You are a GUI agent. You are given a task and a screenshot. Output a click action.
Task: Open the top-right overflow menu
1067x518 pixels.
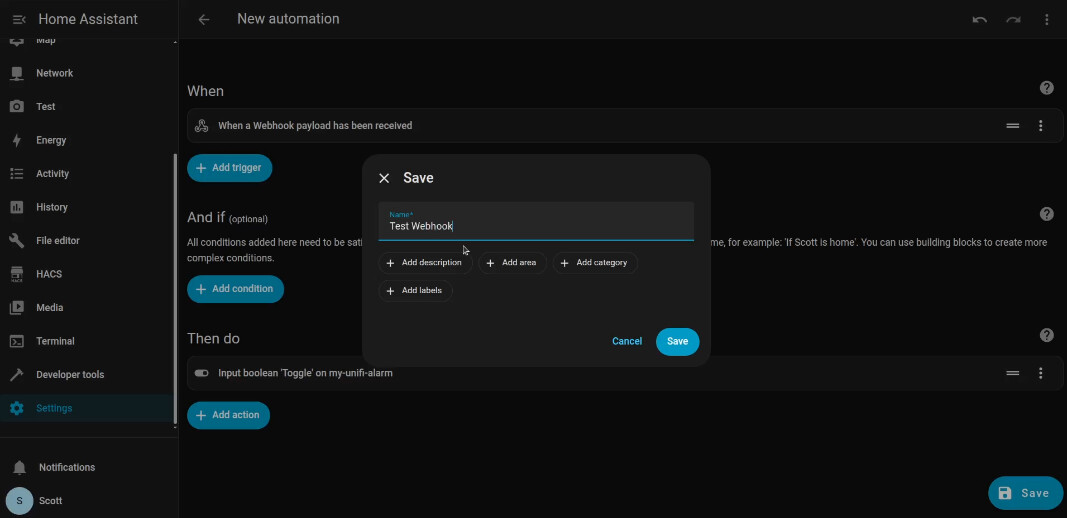1046,19
